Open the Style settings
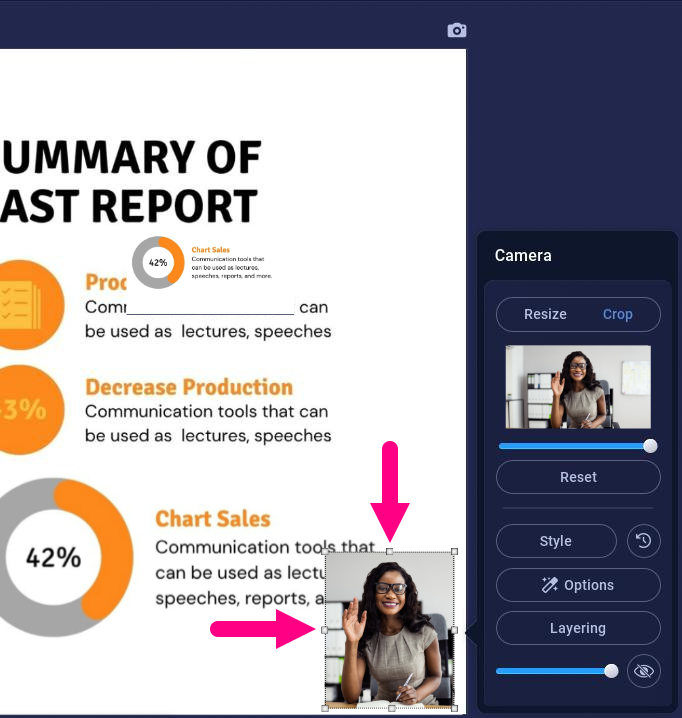The image size is (682, 718). click(x=556, y=541)
